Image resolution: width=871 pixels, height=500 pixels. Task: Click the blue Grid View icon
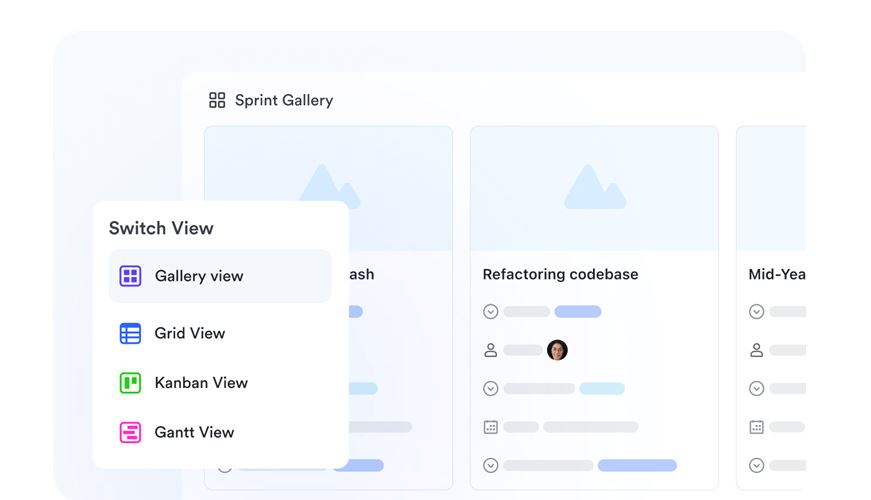pyautogui.click(x=130, y=333)
